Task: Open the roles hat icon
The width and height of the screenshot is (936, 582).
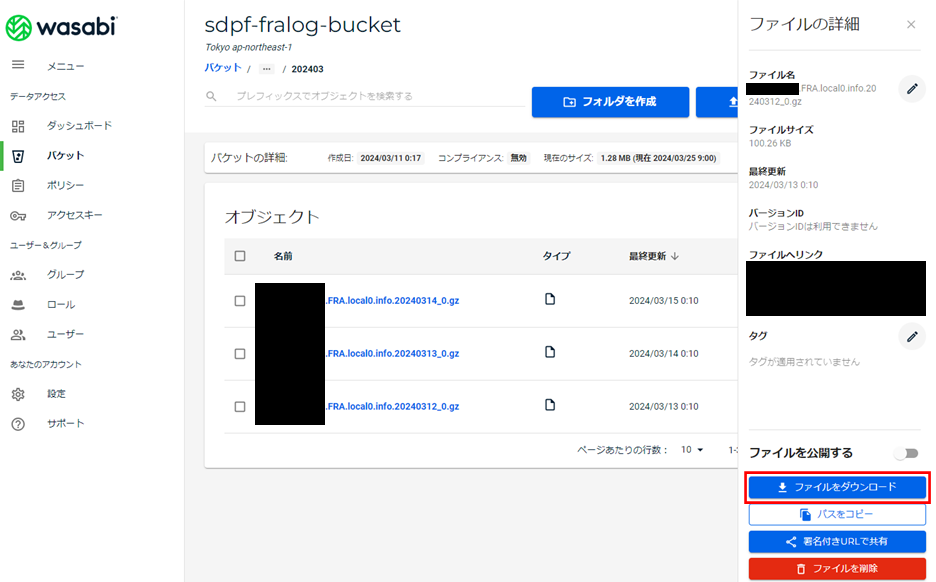Action: (x=18, y=305)
